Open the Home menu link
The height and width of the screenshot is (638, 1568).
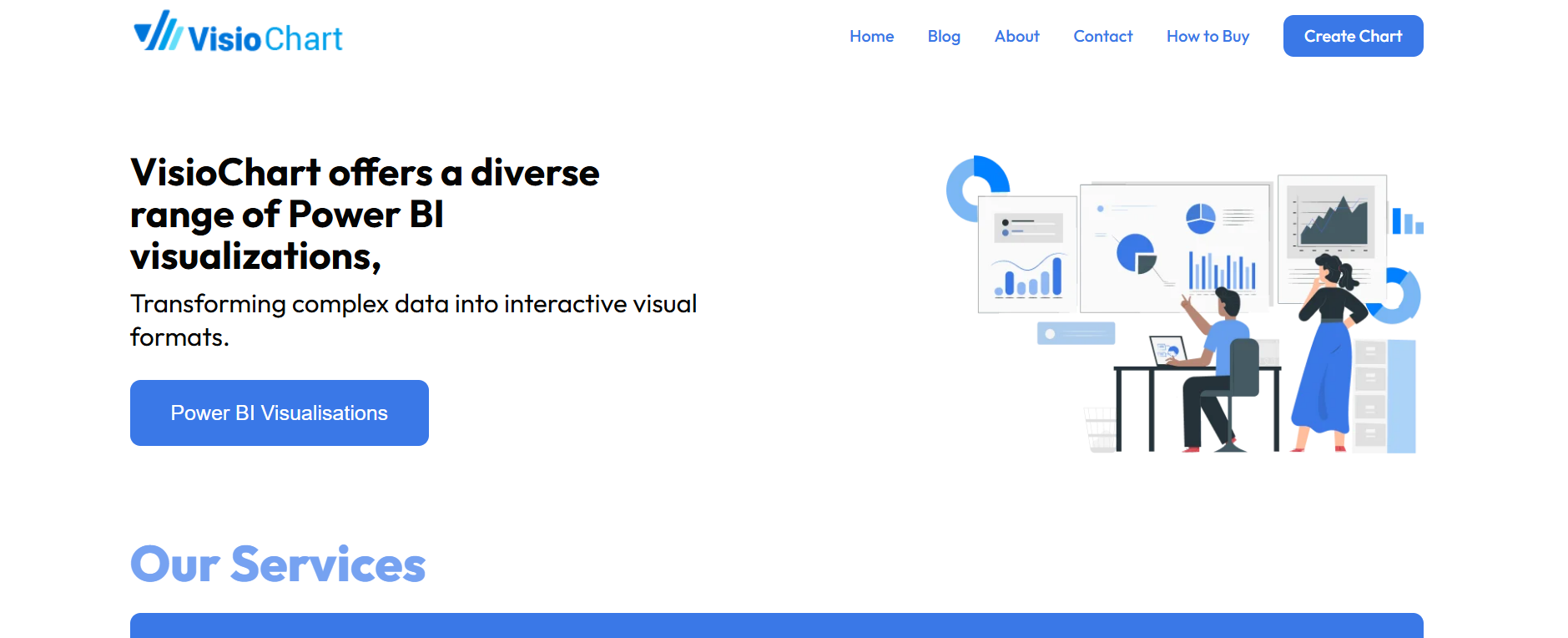871,36
